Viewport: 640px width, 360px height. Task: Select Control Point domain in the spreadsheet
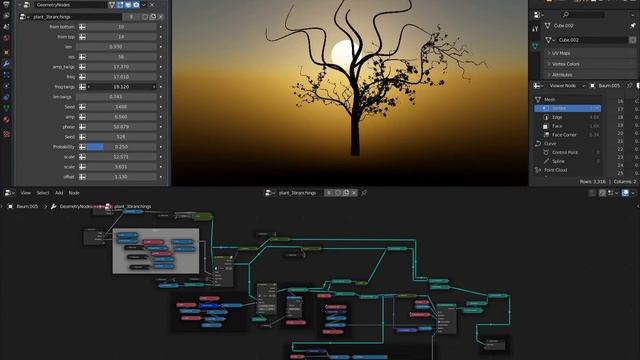pyautogui.click(x=568, y=152)
